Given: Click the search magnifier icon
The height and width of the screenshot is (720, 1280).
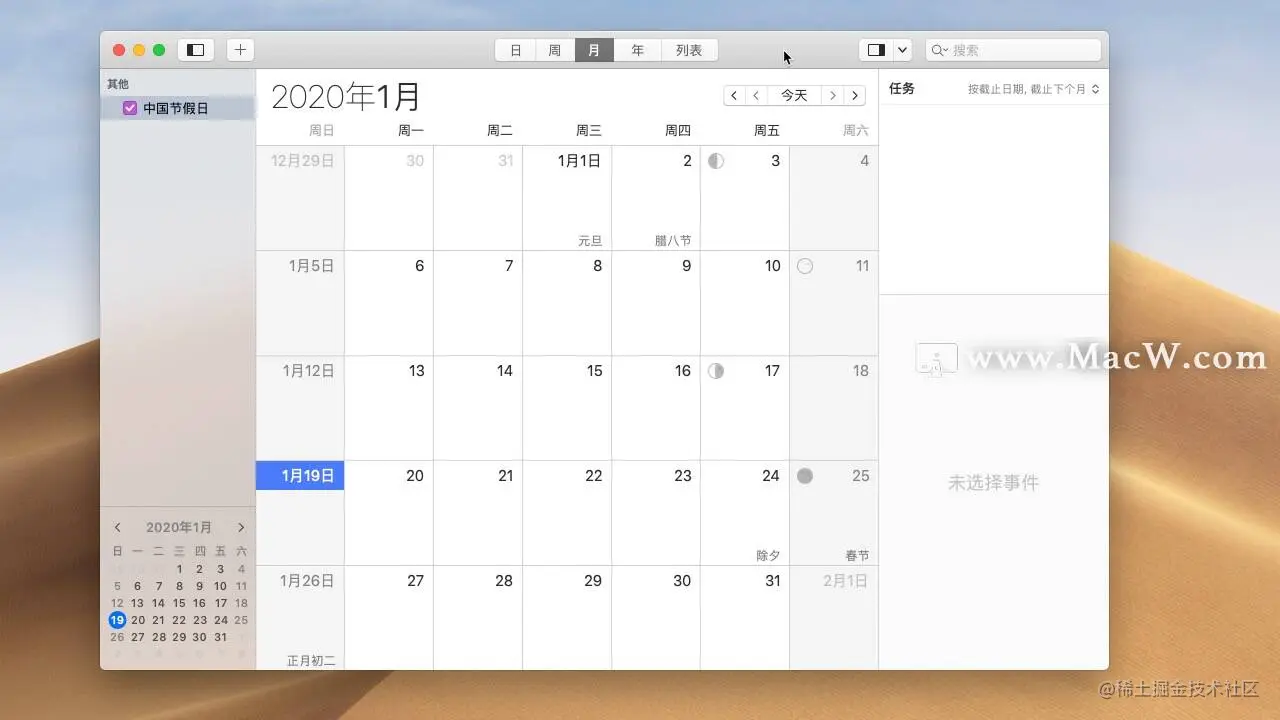Looking at the screenshot, I should (x=939, y=50).
